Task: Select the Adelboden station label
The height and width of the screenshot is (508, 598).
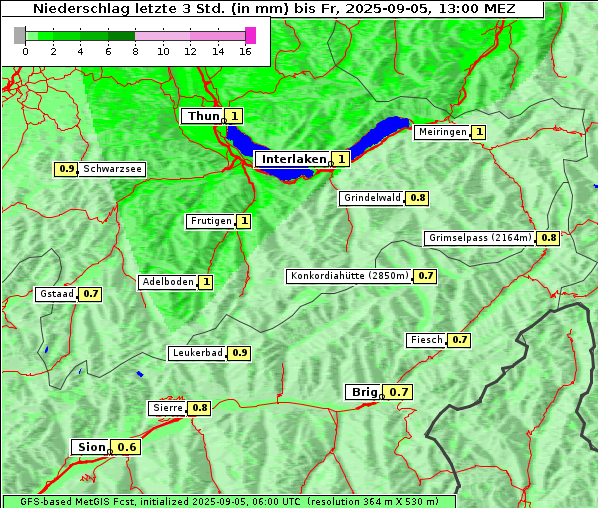Action: (167, 283)
